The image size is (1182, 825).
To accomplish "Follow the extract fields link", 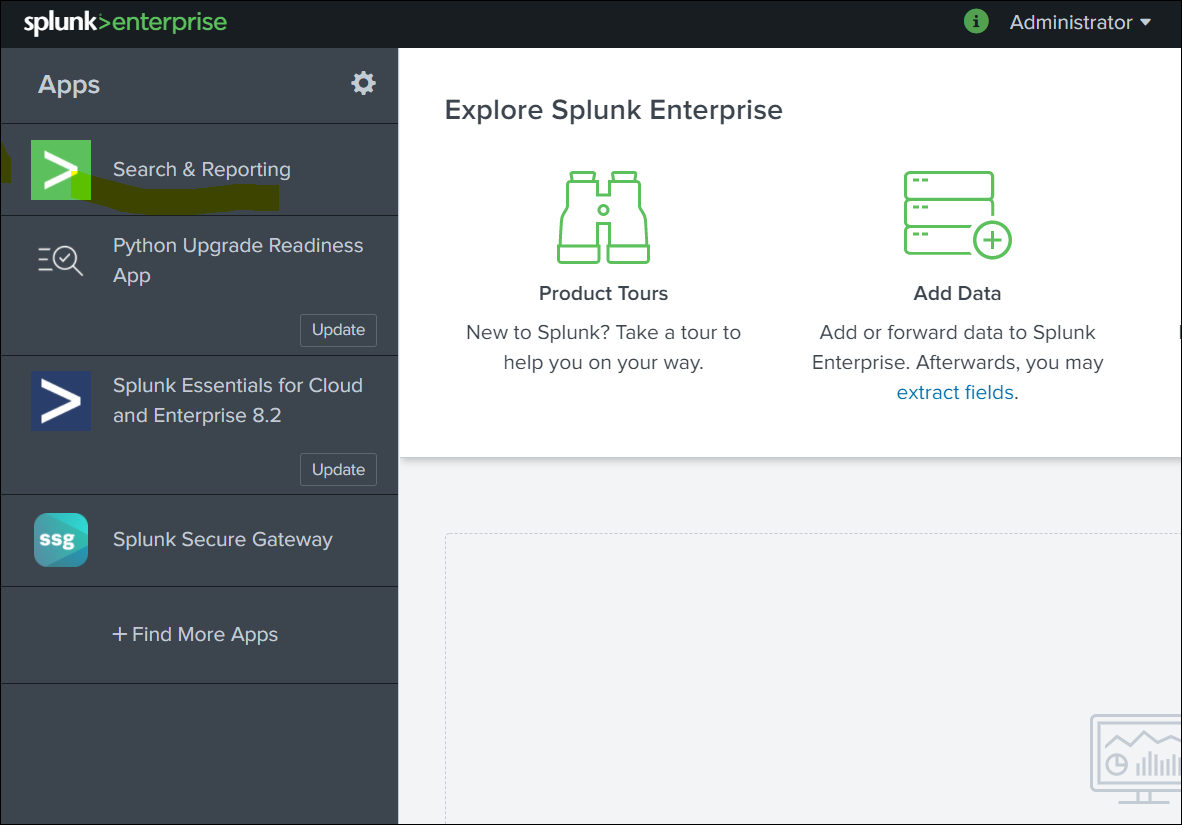I will pos(955,393).
